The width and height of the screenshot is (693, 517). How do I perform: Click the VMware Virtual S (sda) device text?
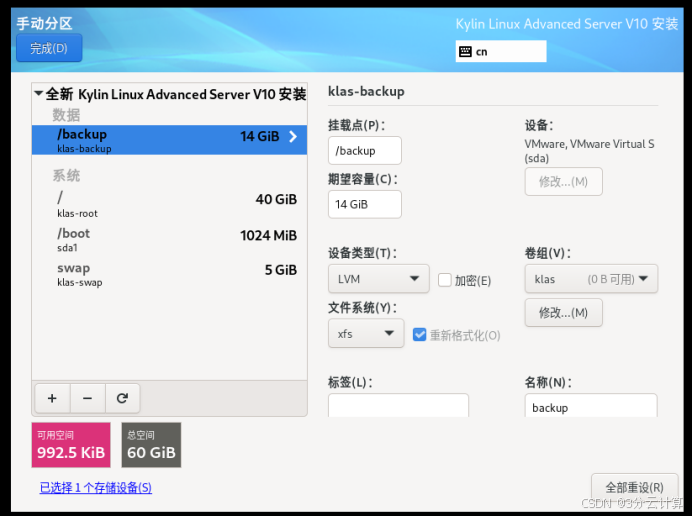pyautogui.click(x=589, y=151)
